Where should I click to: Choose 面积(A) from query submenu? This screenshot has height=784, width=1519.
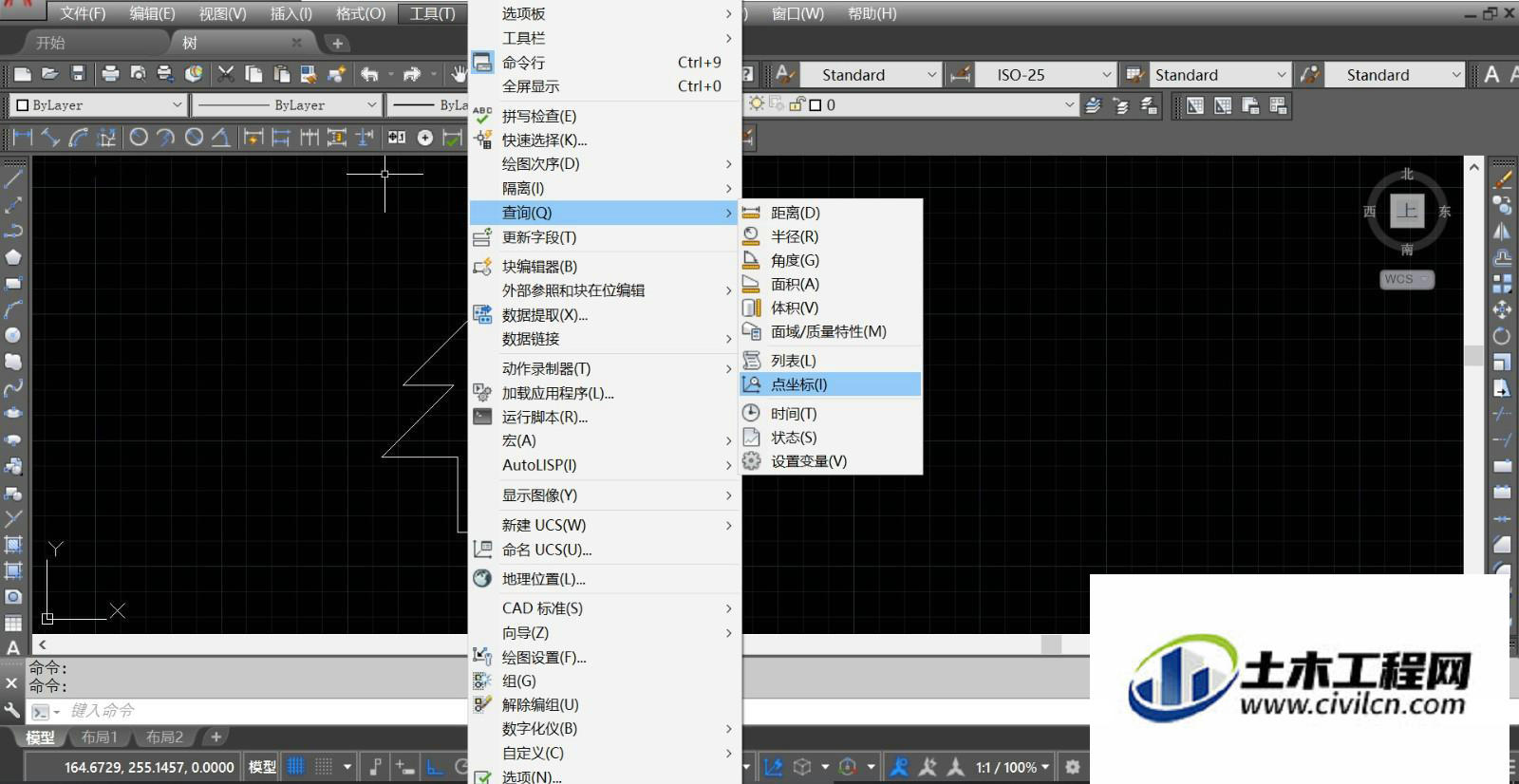[831, 284]
